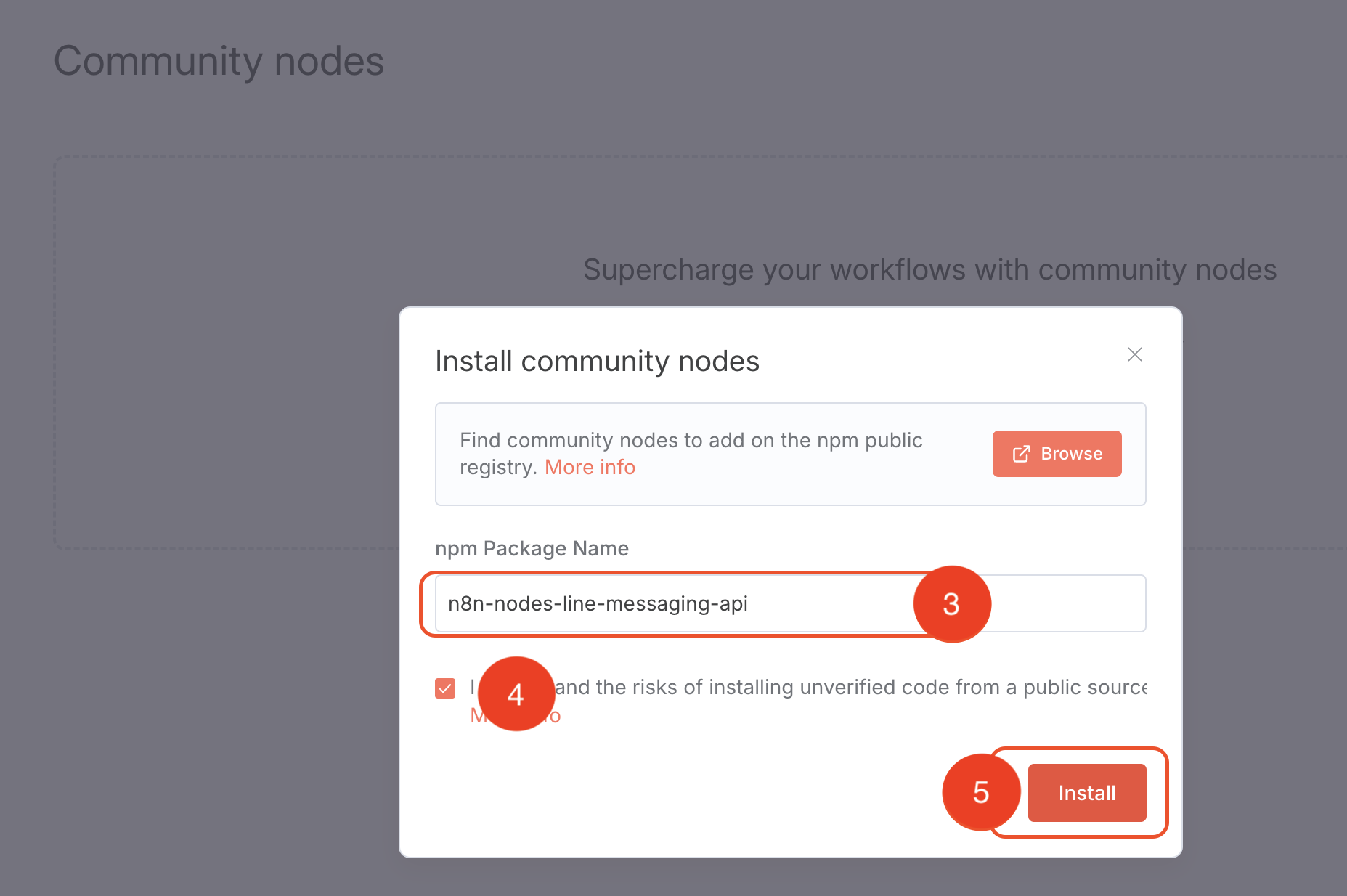
Task: Focus the npm Package Name input field
Action: click(x=790, y=603)
